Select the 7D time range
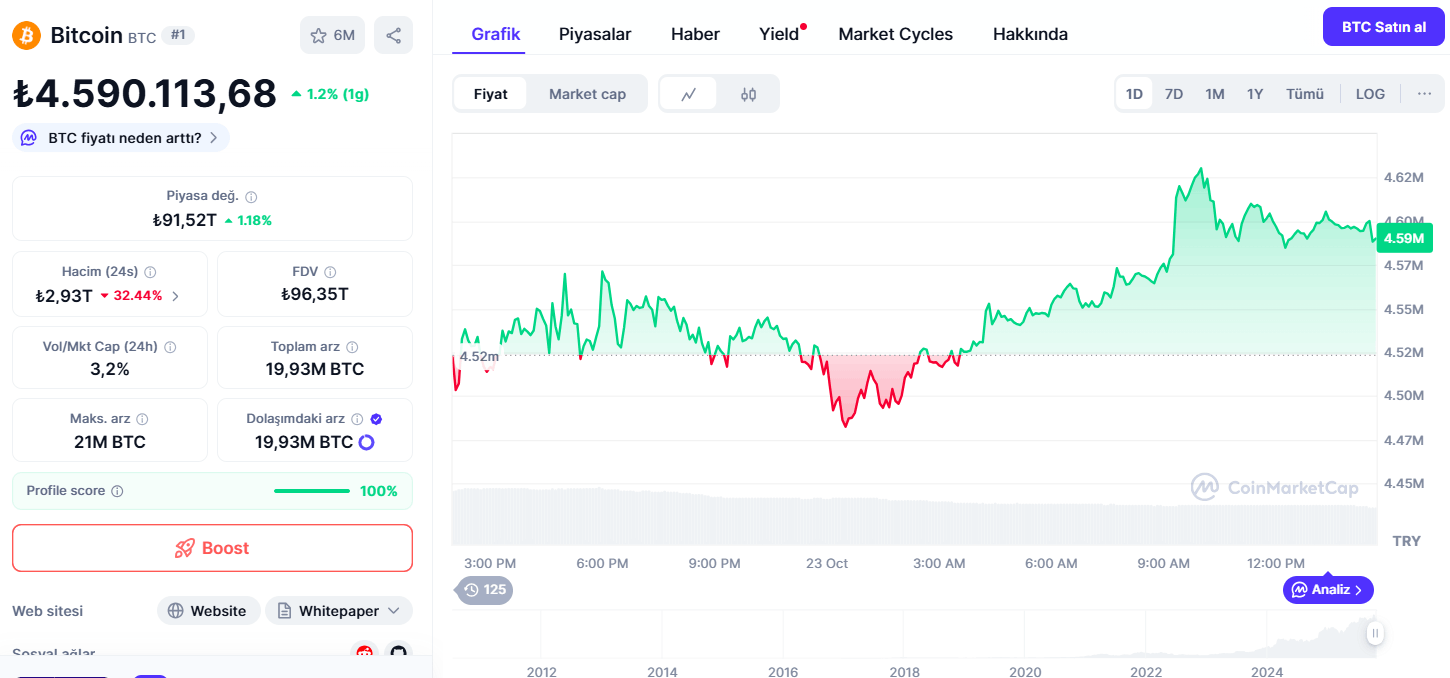The image size is (1450, 678). point(1174,94)
